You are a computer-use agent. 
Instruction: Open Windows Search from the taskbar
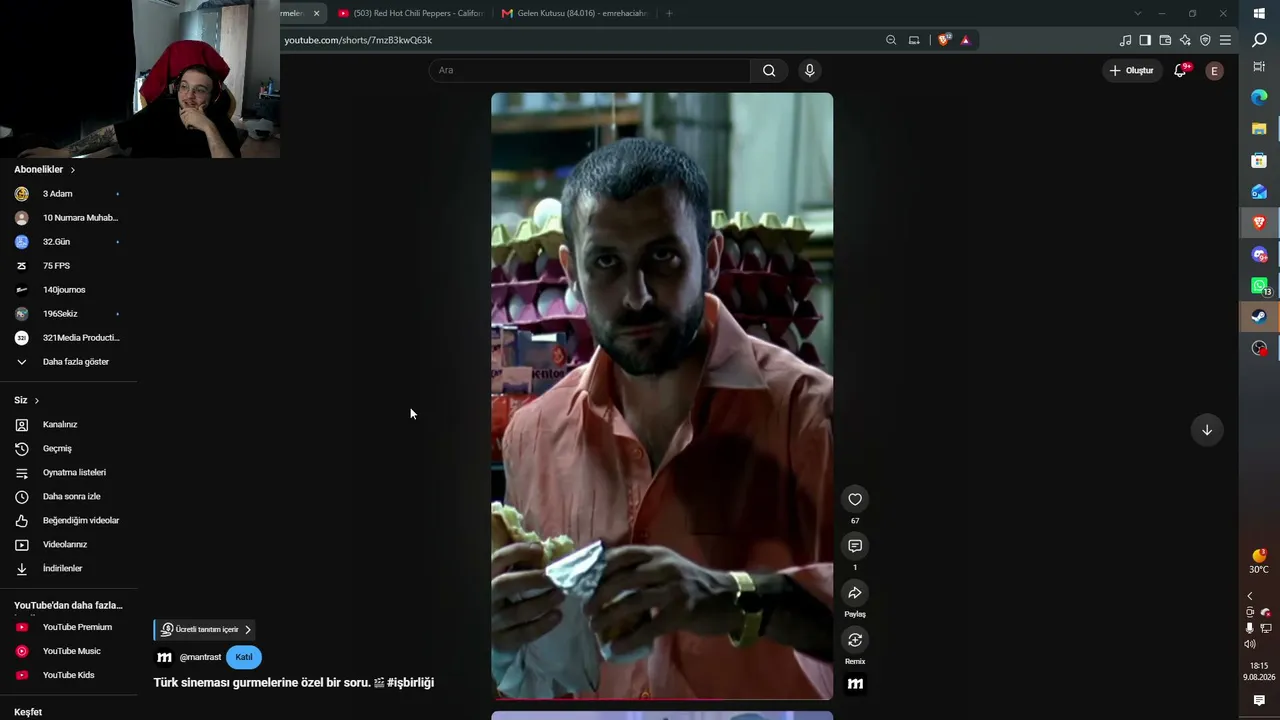click(1259, 40)
